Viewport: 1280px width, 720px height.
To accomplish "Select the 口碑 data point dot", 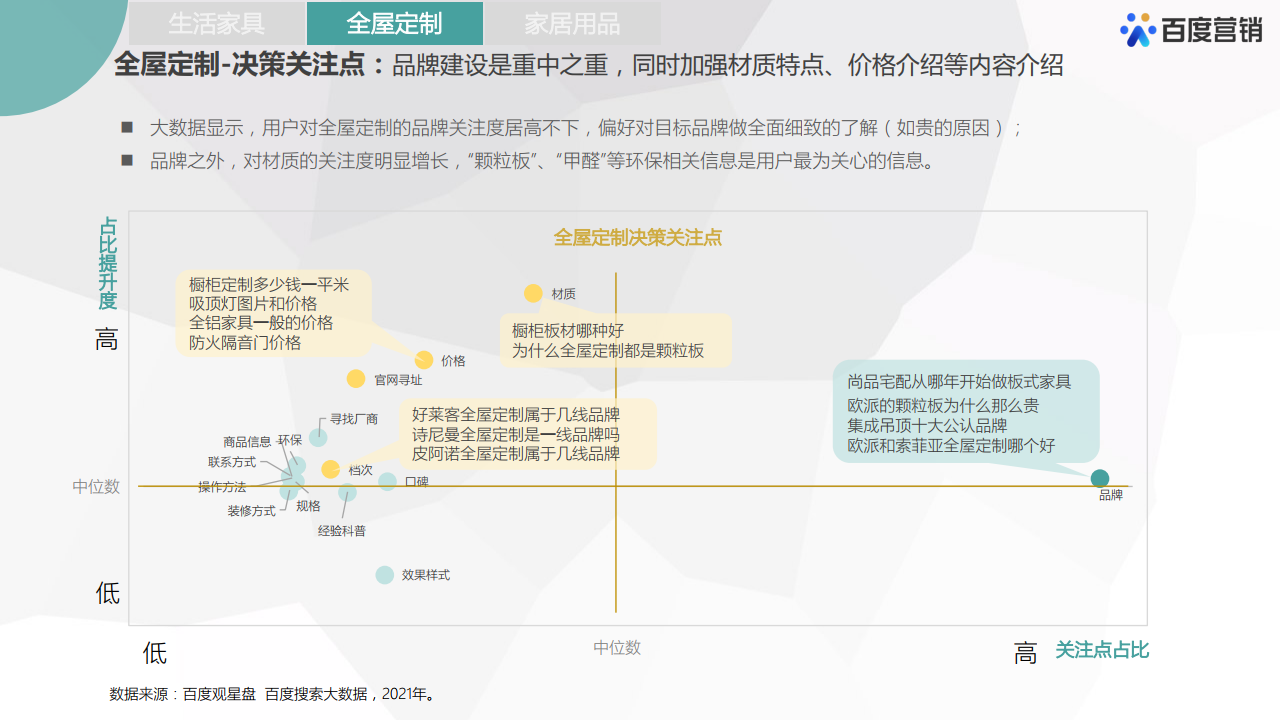I will [388, 481].
